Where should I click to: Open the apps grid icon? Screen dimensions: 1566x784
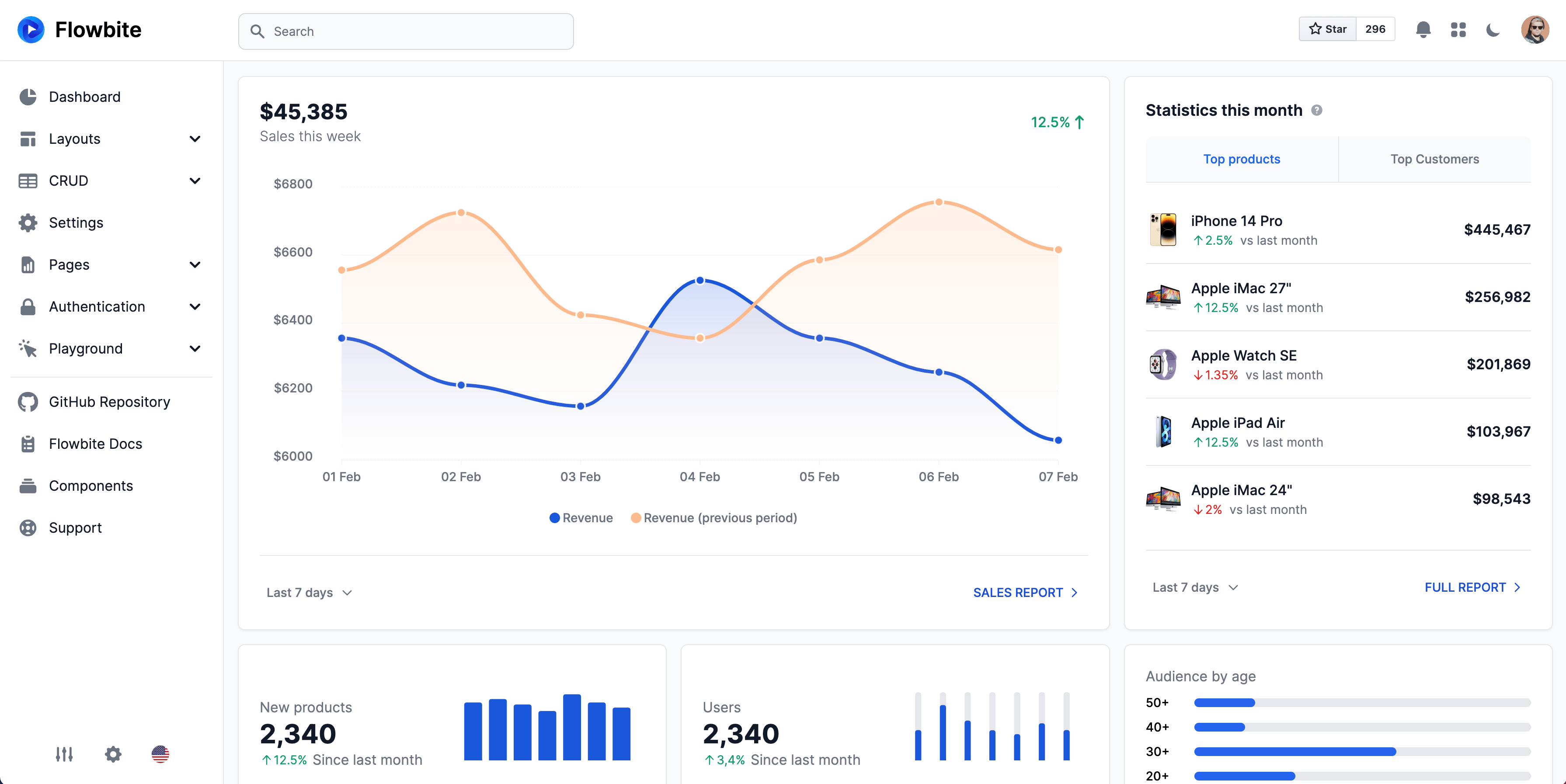click(1458, 30)
